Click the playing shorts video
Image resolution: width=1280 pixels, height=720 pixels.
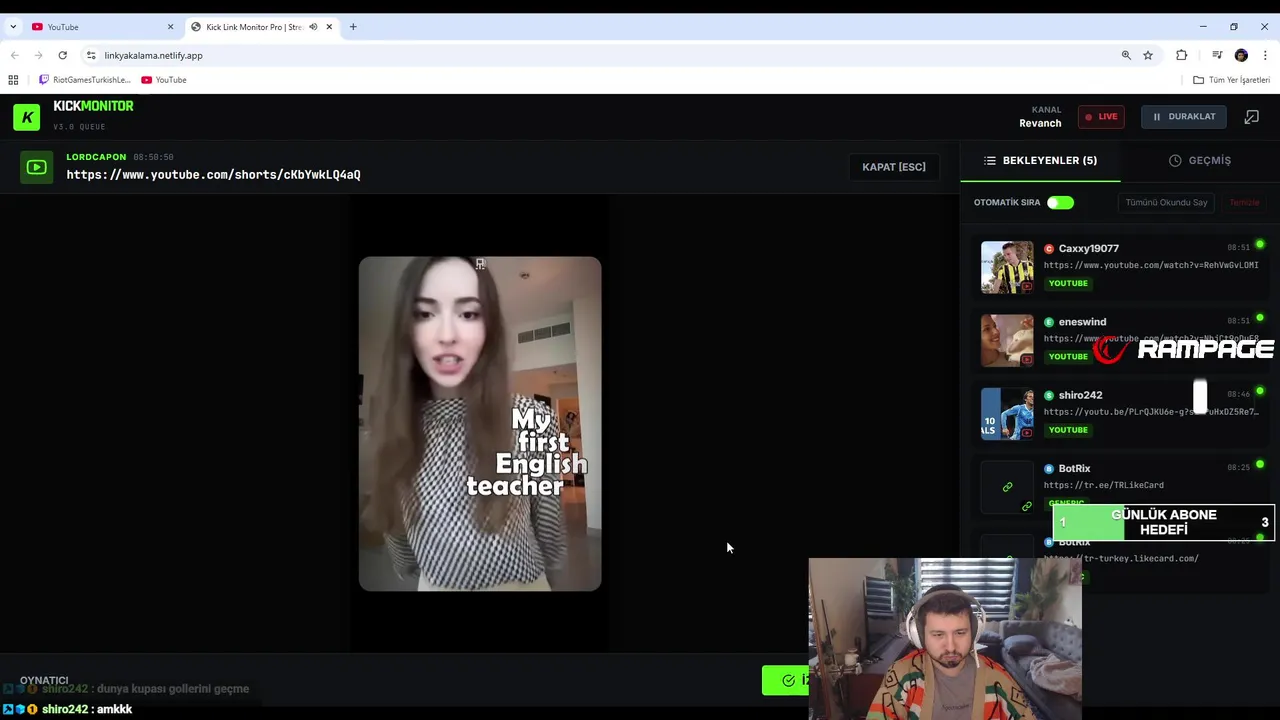[x=480, y=424]
